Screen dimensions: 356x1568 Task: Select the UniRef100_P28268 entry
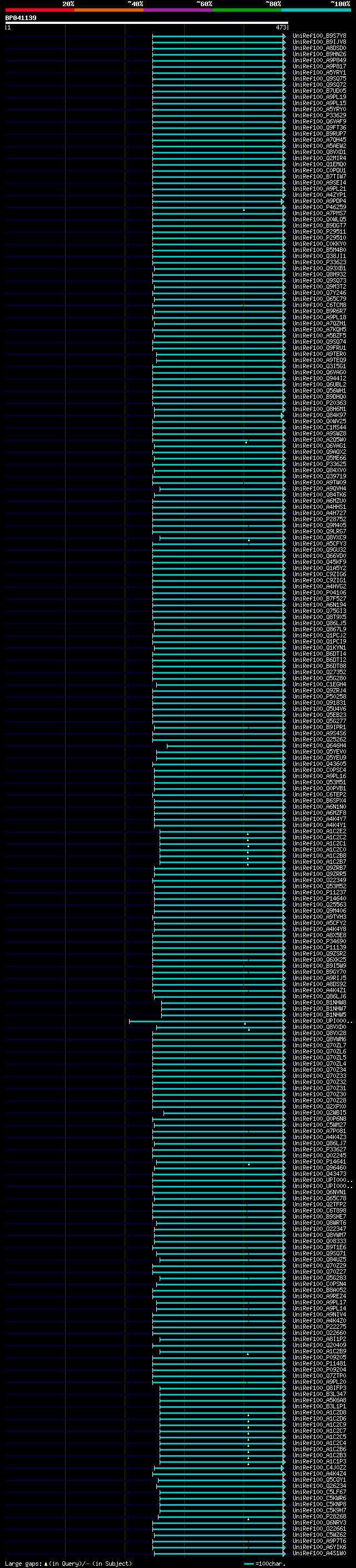point(319,1516)
